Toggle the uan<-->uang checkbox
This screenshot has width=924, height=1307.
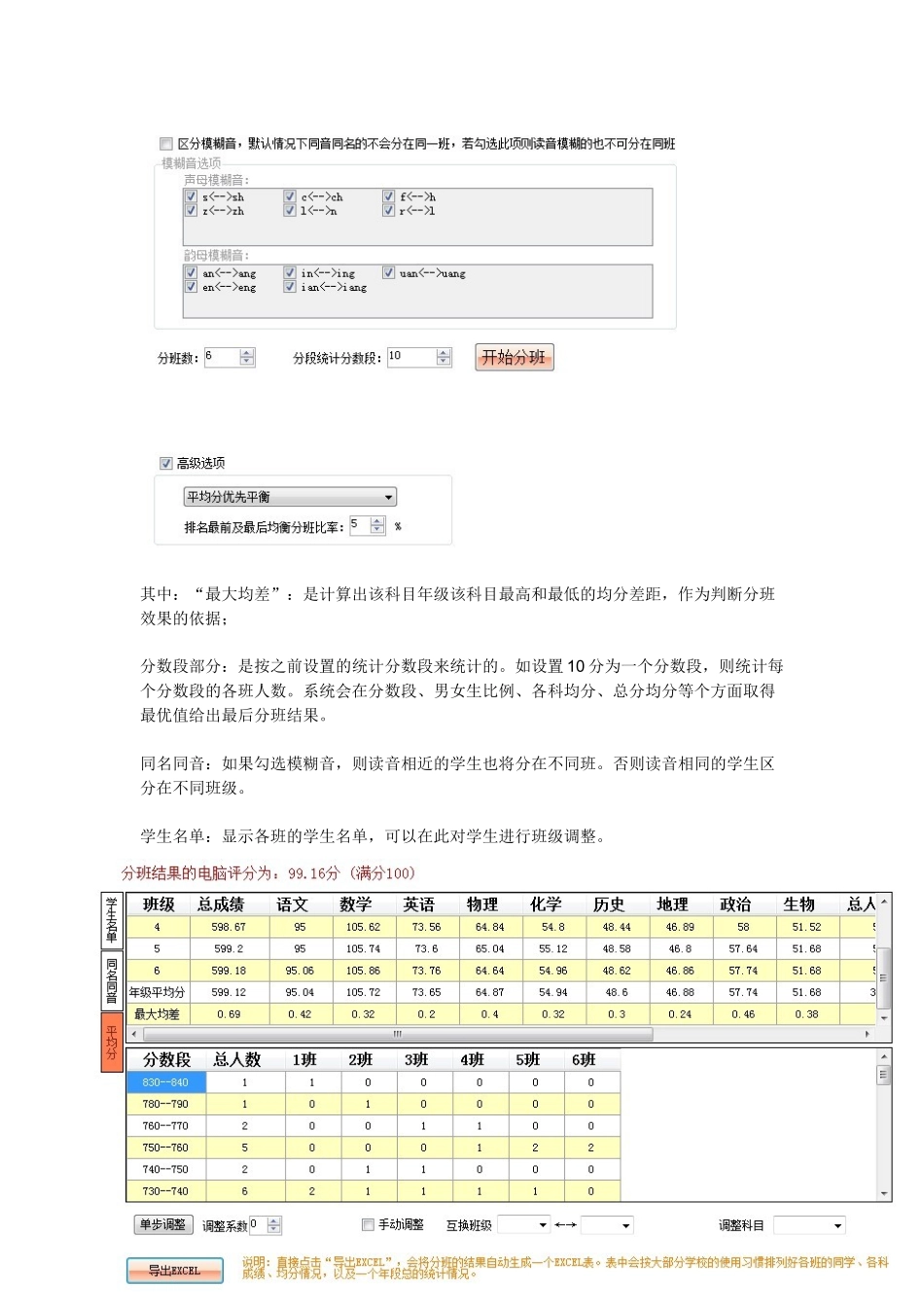[x=389, y=273]
